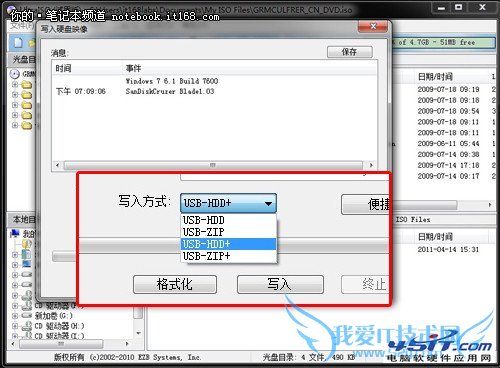Click local tree vertical scrollbar down arrow
This screenshot has width=500, height=368.
pos(138,333)
